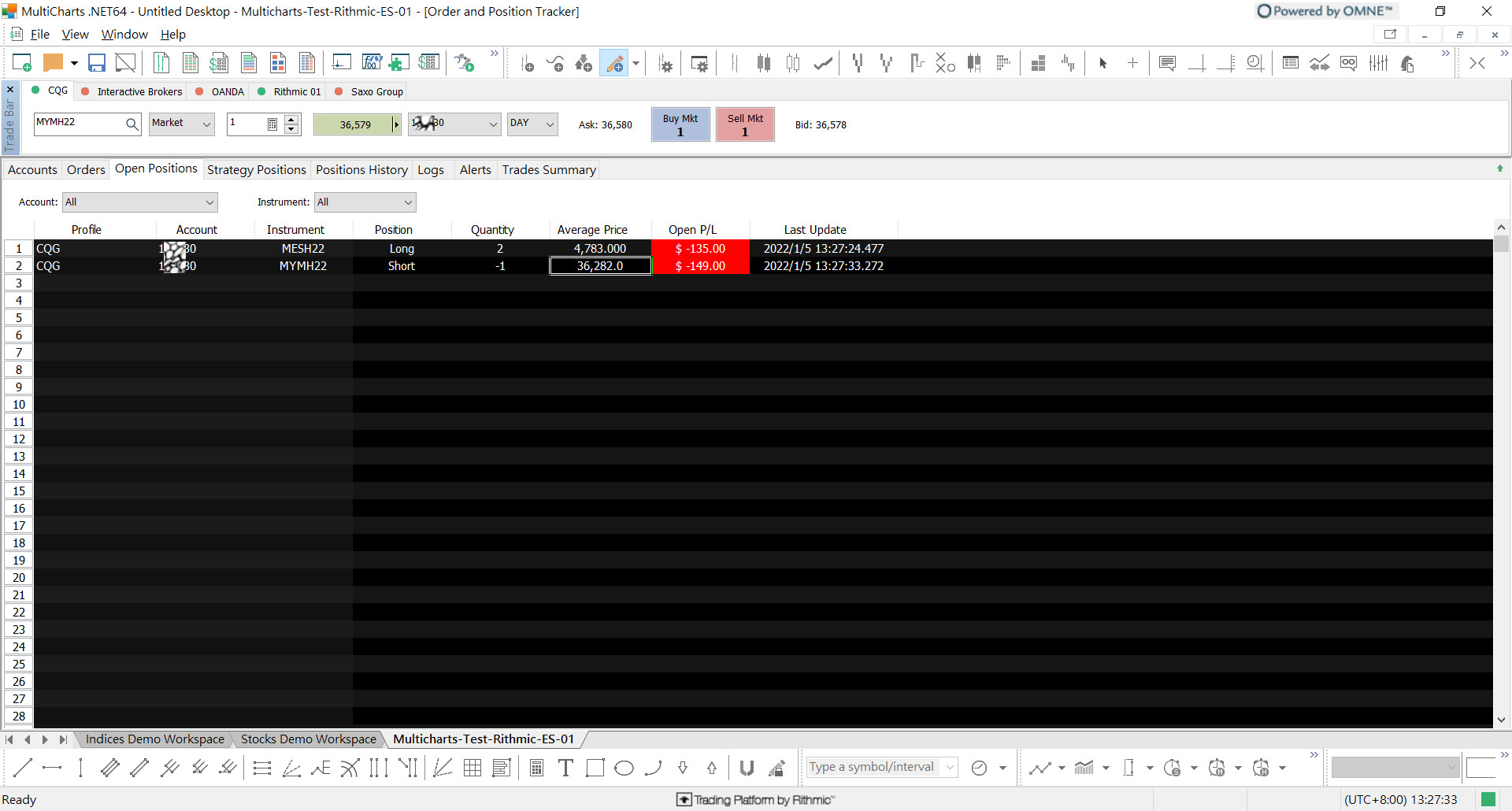Open the Help menu
Screen dimensions: 1512x811
pyautogui.click(x=173, y=35)
